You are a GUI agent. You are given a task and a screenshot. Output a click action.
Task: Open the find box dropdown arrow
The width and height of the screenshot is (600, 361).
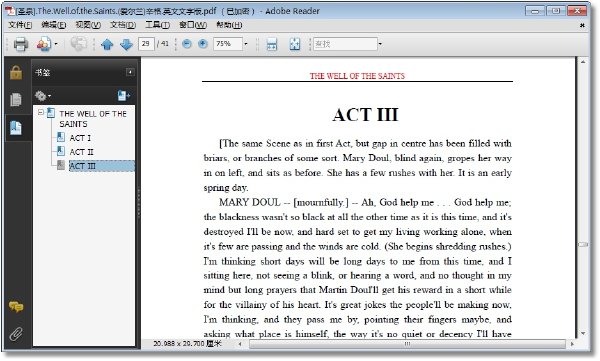[380, 44]
